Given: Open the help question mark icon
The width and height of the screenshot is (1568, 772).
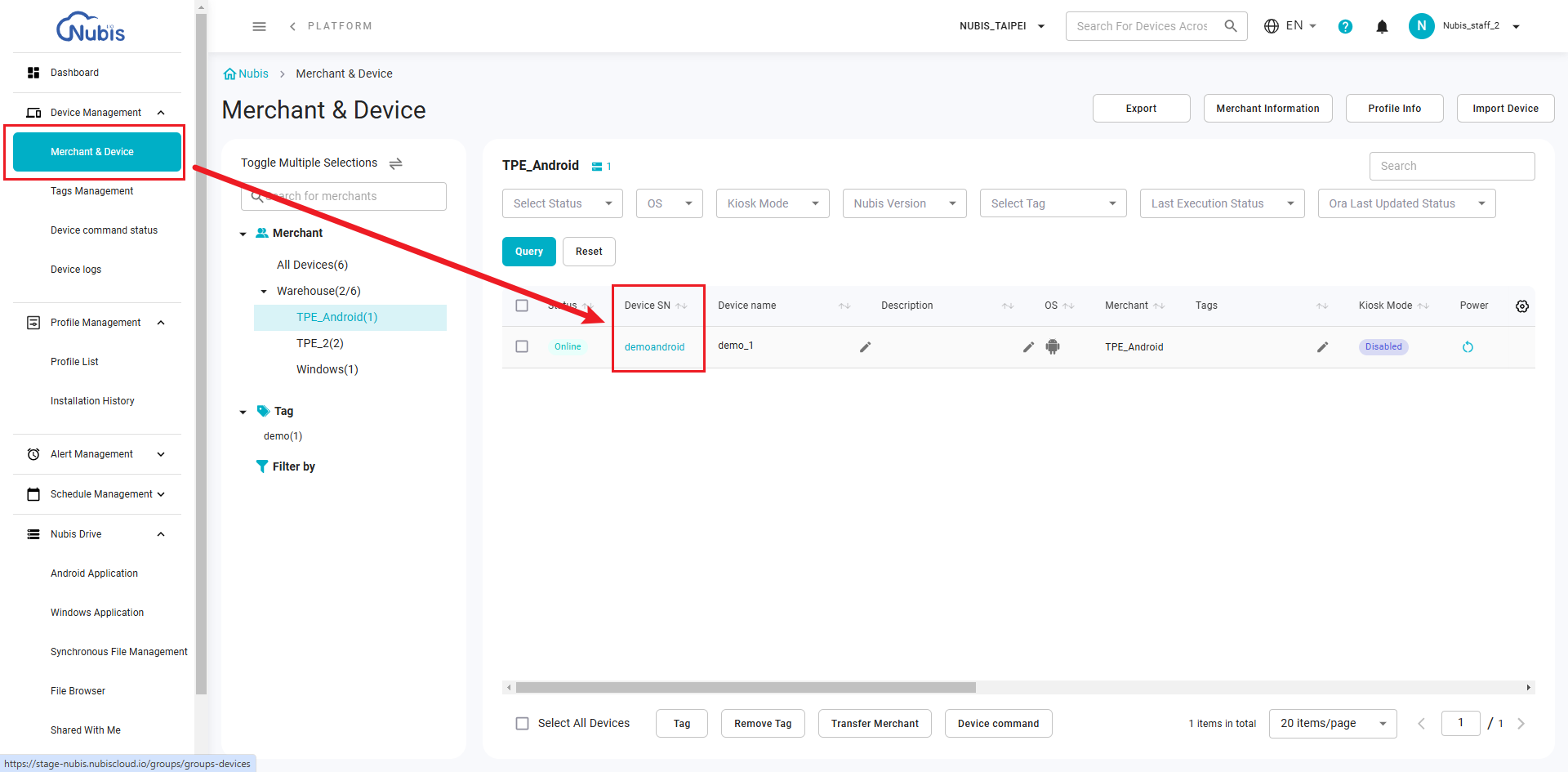Looking at the screenshot, I should coord(1345,26).
